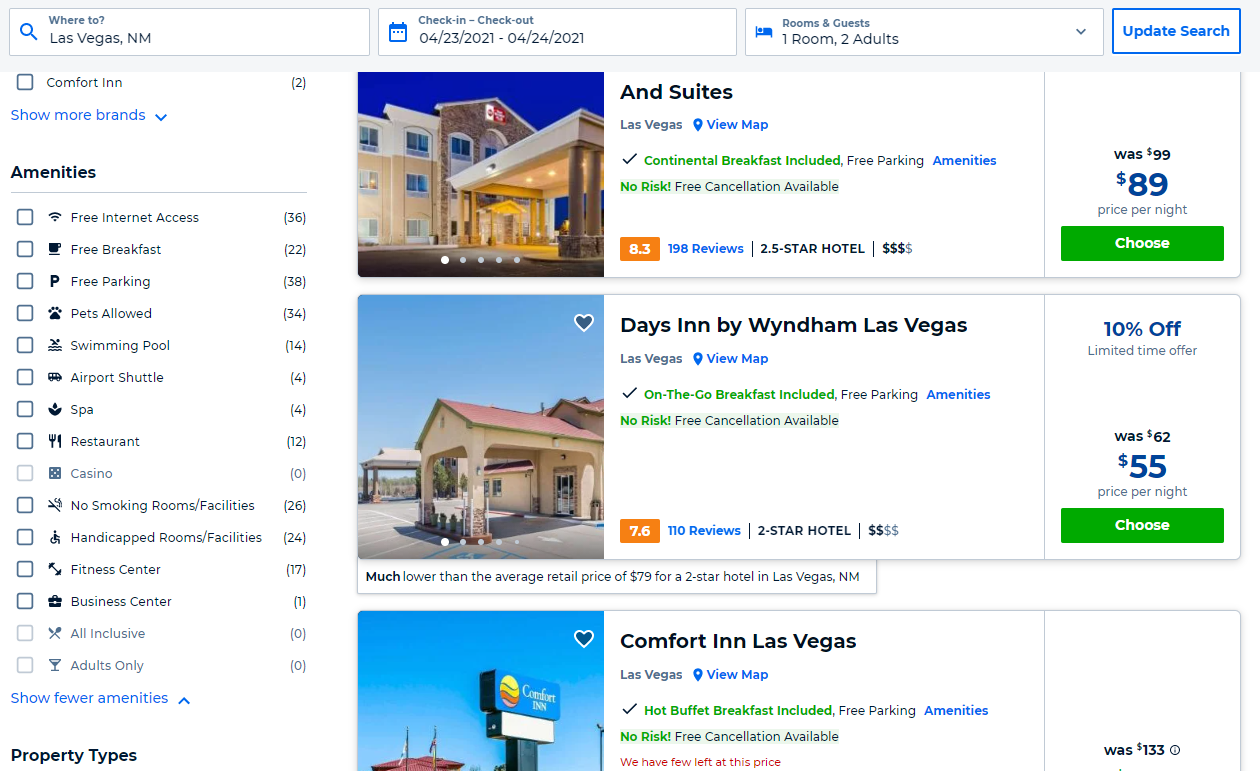1260x771 pixels.
Task: Favorite Comfort Inn Las Vegas with the heart icon
Action: [584, 638]
